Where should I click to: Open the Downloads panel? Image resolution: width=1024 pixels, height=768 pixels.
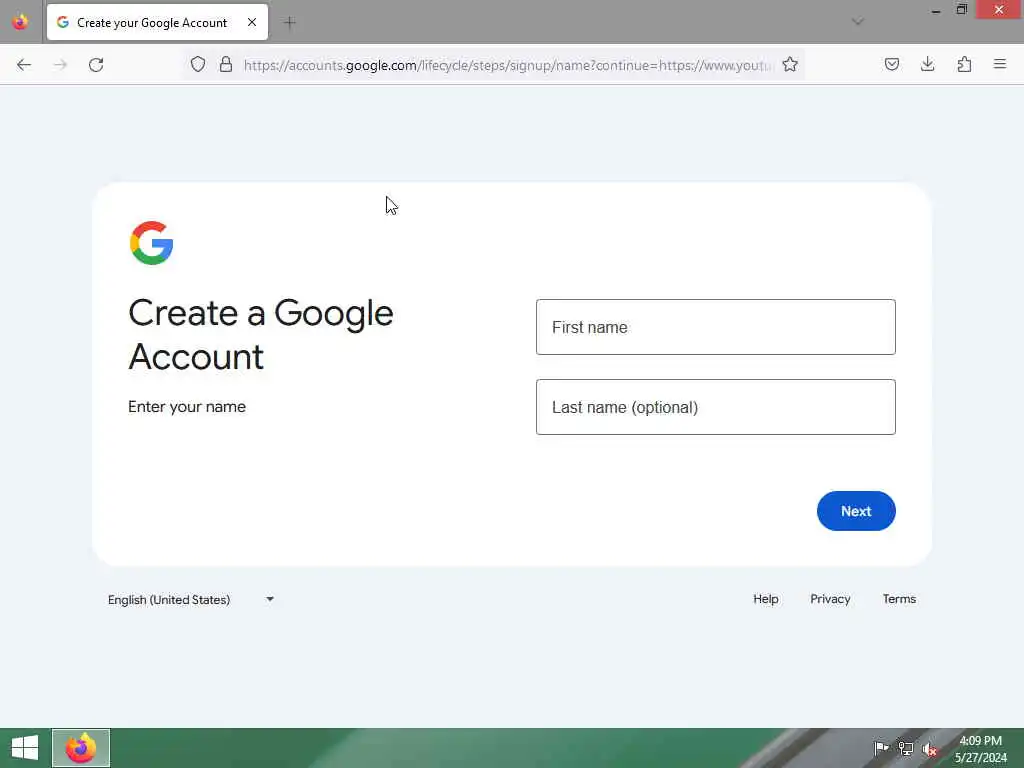(928, 64)
